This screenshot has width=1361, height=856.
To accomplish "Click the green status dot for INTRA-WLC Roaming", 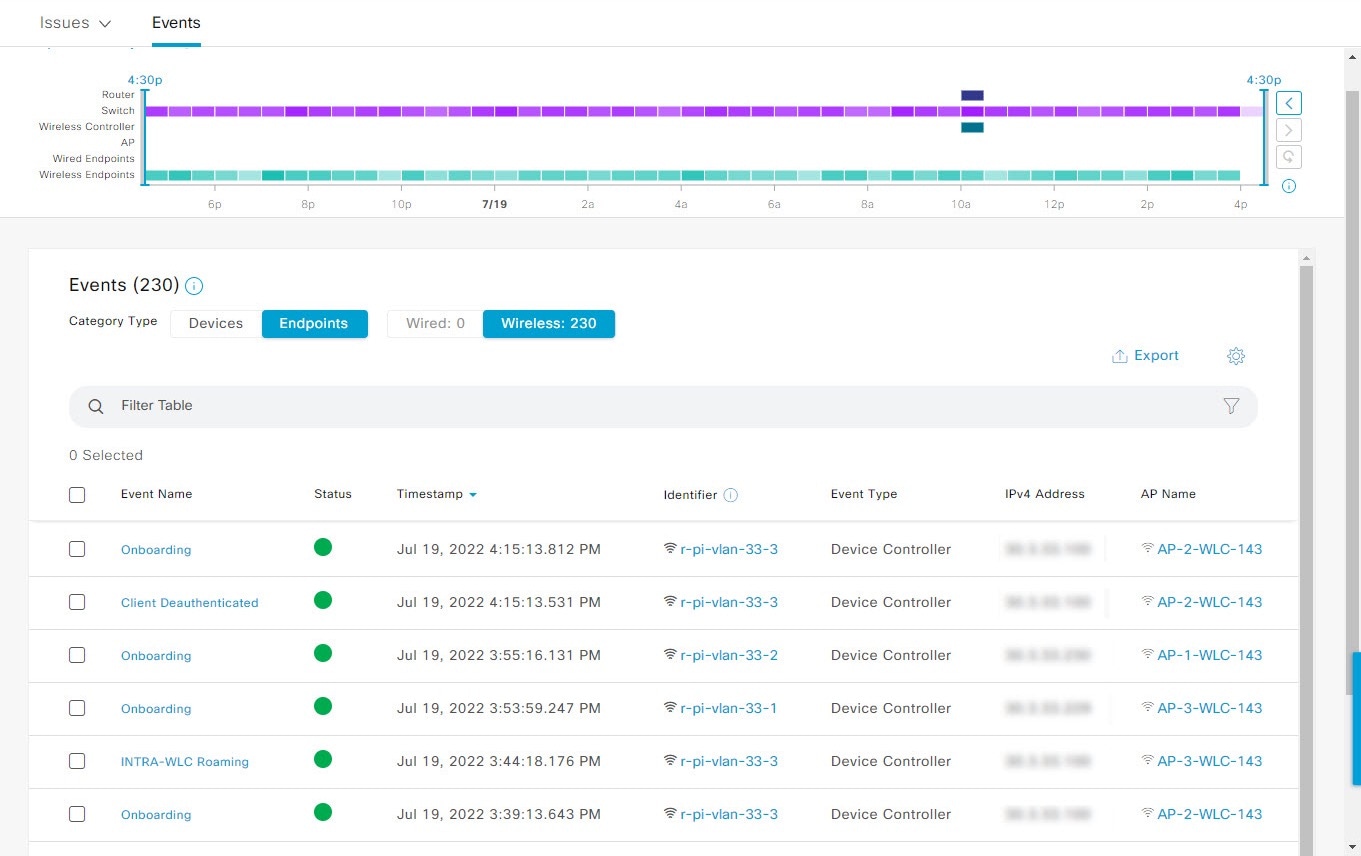I will click(x=322, y=759).
